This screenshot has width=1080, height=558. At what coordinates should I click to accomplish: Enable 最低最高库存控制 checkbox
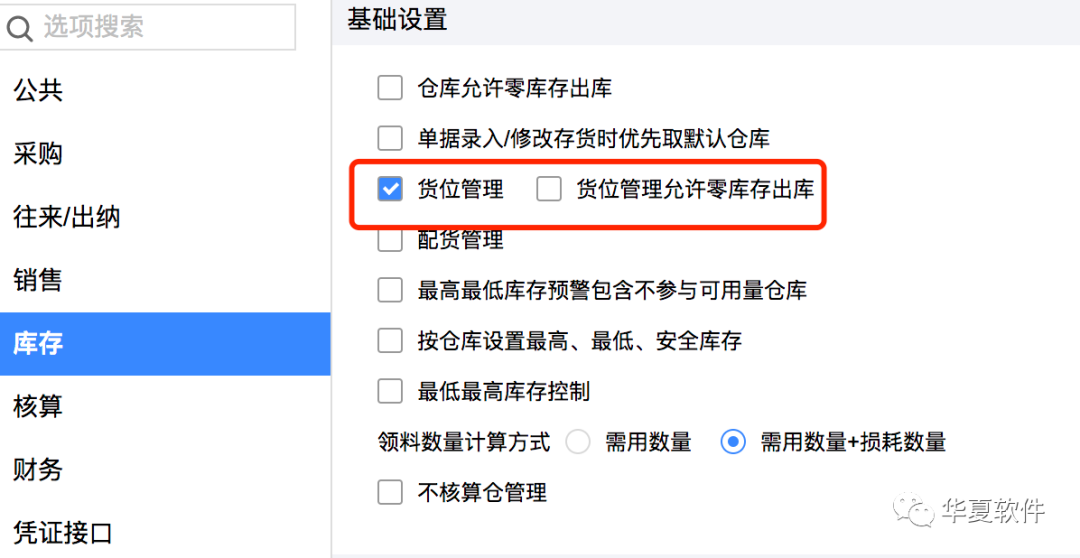(x=390, y=391)
